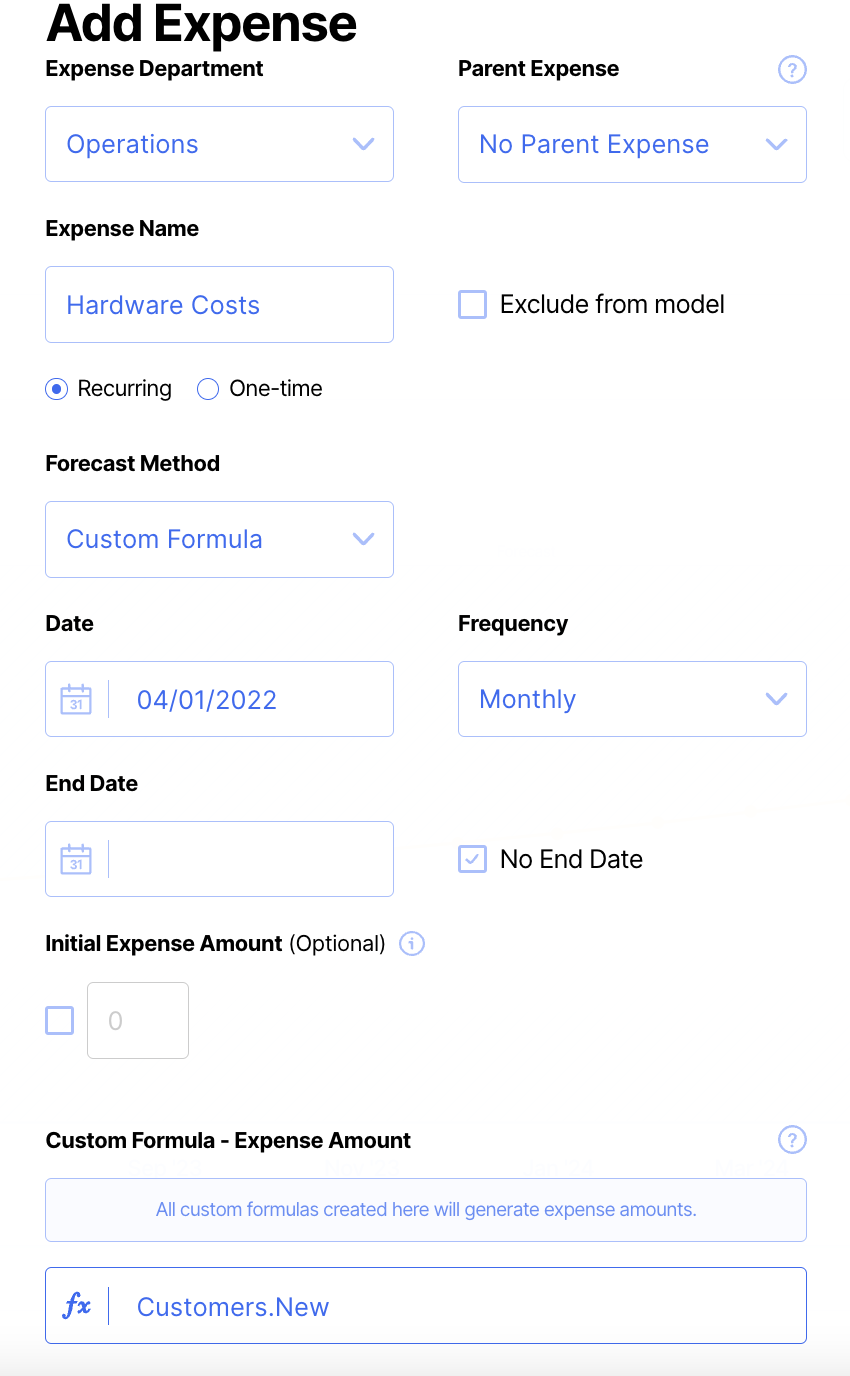This screenshot has width=850, height=1376.
Task: Select the Recurring radio option
Action: click(57, 389)
